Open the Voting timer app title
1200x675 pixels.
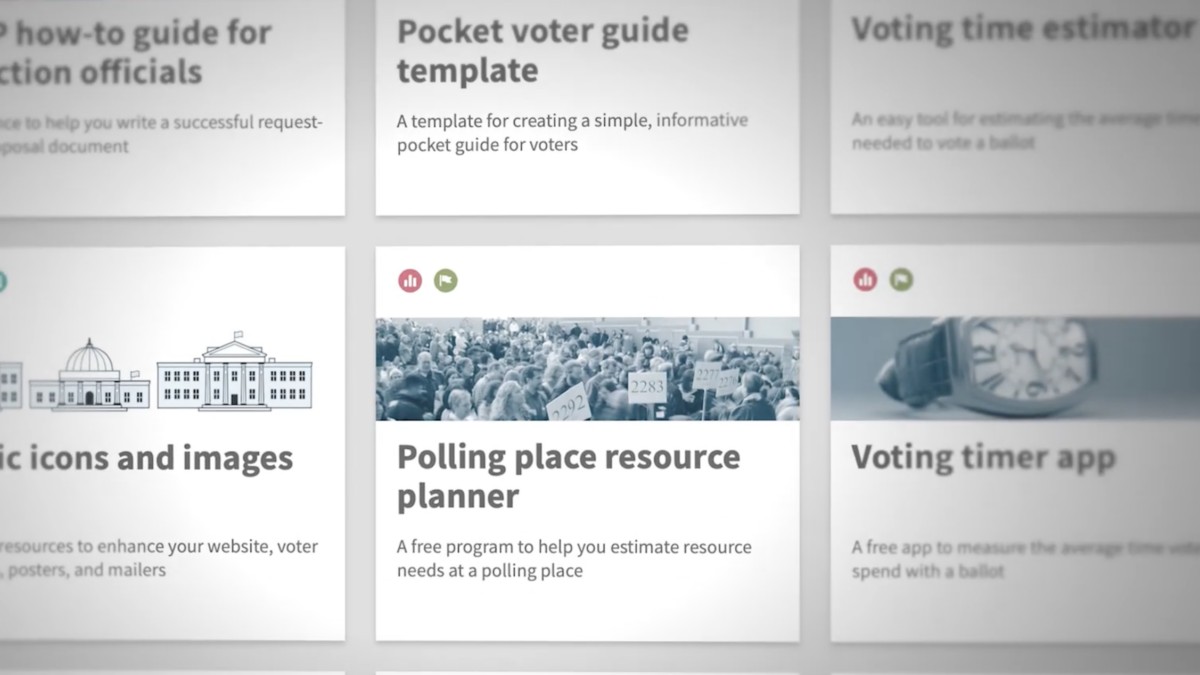pyautogui.click(x=983, y=458)
